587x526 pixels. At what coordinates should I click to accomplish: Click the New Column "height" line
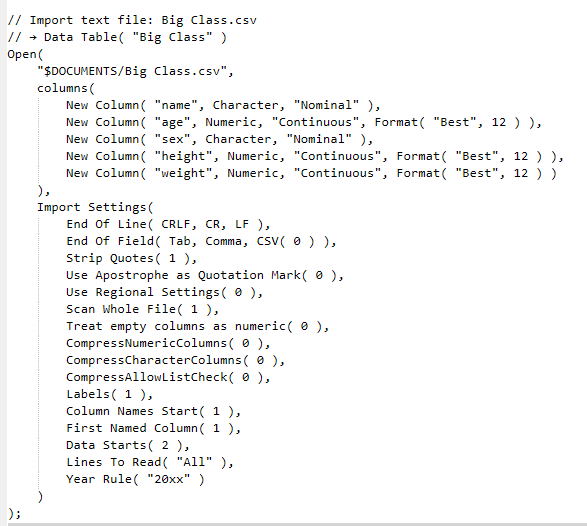[x=314, y=156]
